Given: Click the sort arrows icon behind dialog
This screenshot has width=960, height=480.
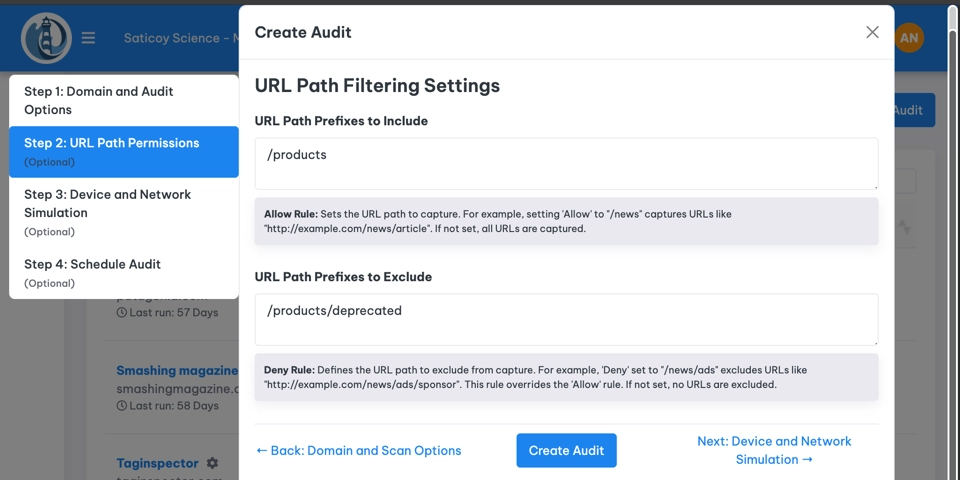Looking at the screenshot, I should 905,228.
